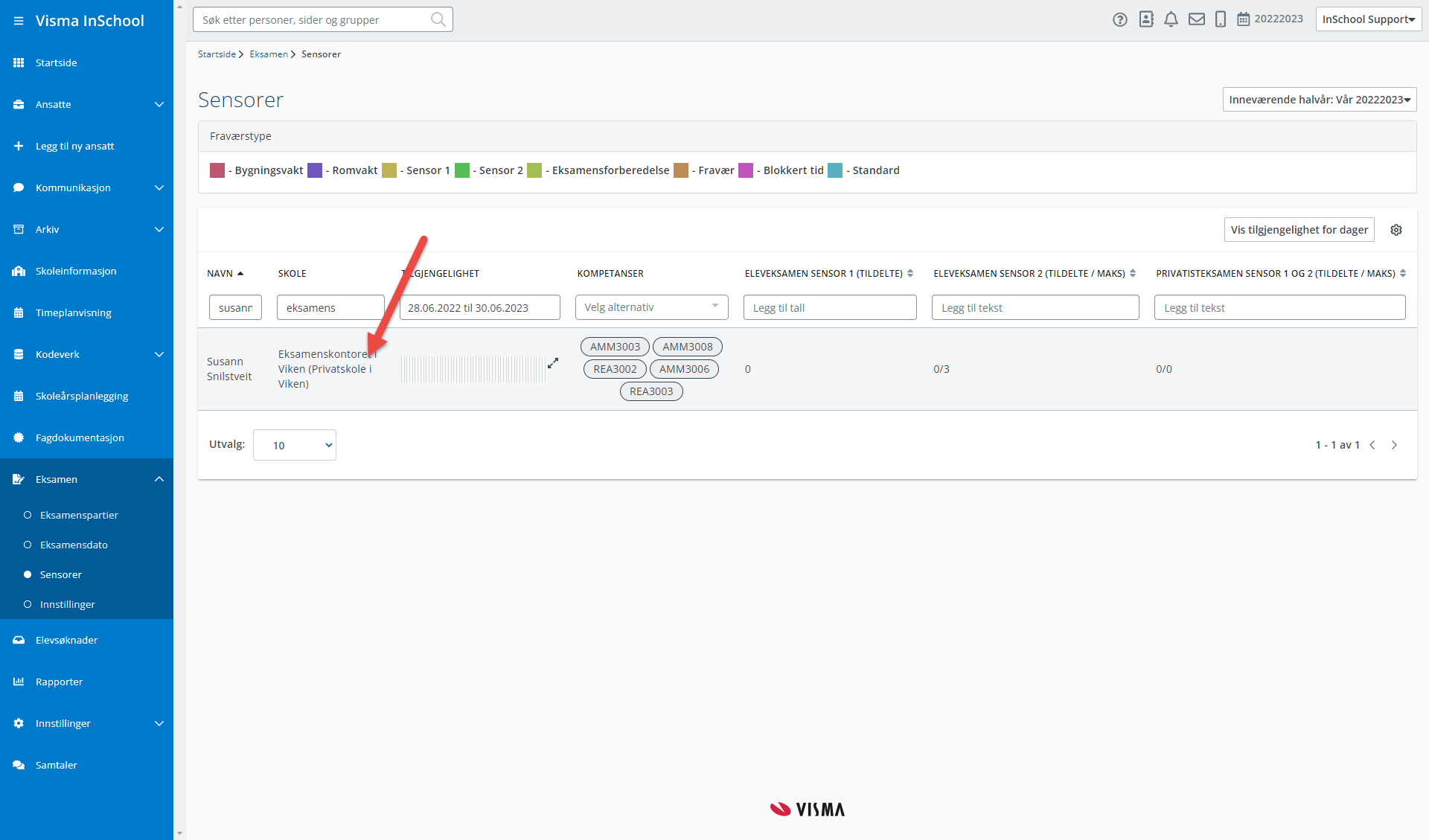The width and height of the screenshot is (1429, 840).
Task: Focus the Tilgjengelighet date range field
Action: click(480, 307)
